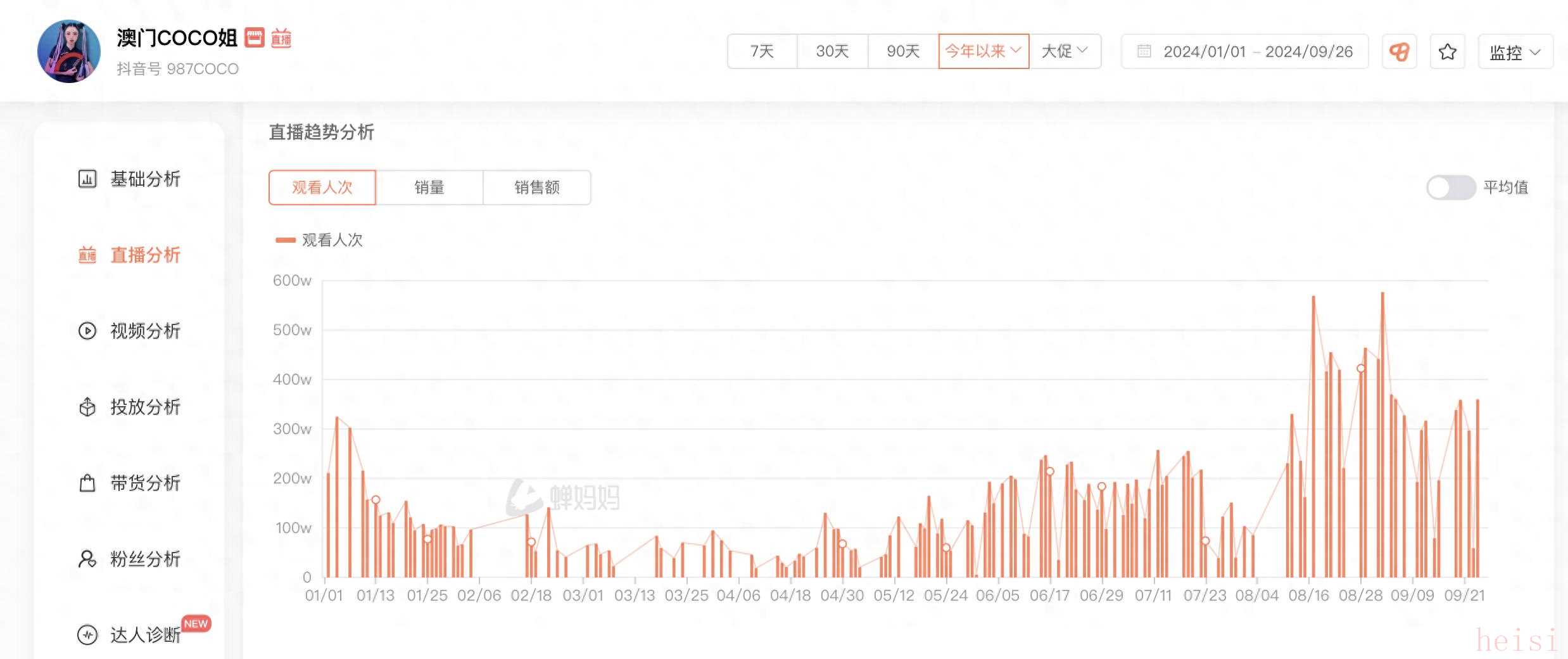Select the 30天 time range
The width and height of the screenshot is (1568, 659).
[832, 51]
